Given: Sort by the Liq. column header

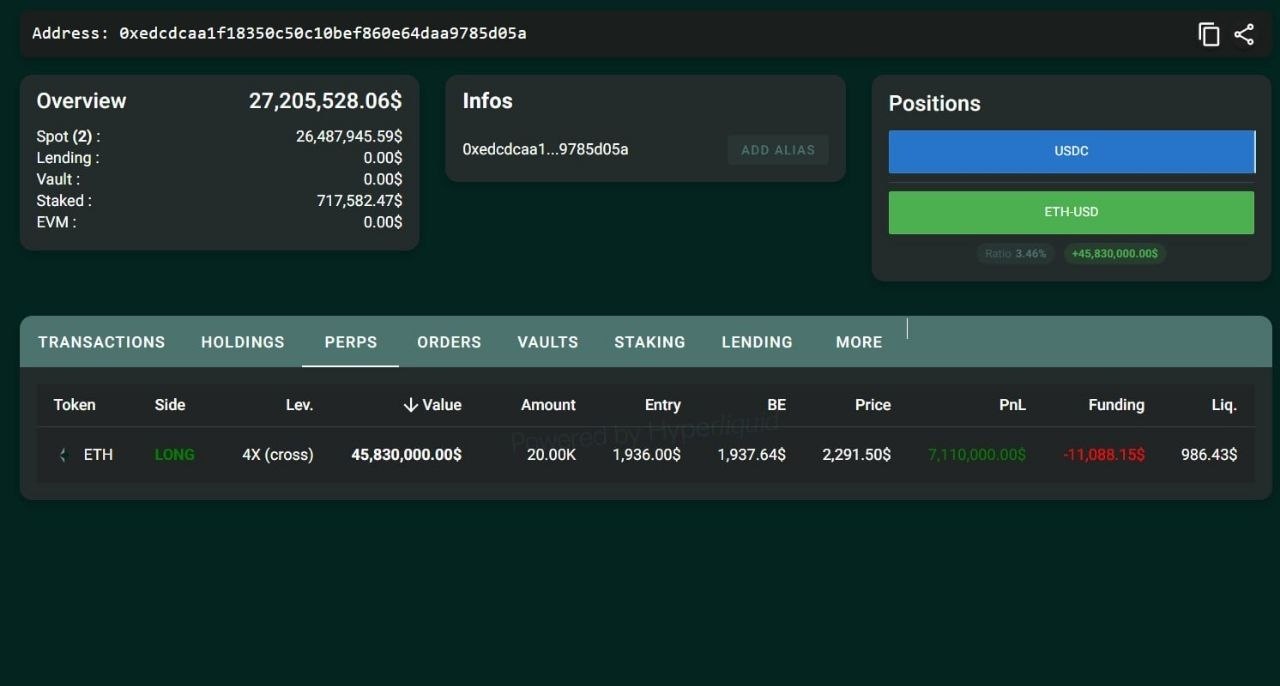Looking at the screenshot, I should (x=1224, y=405).
